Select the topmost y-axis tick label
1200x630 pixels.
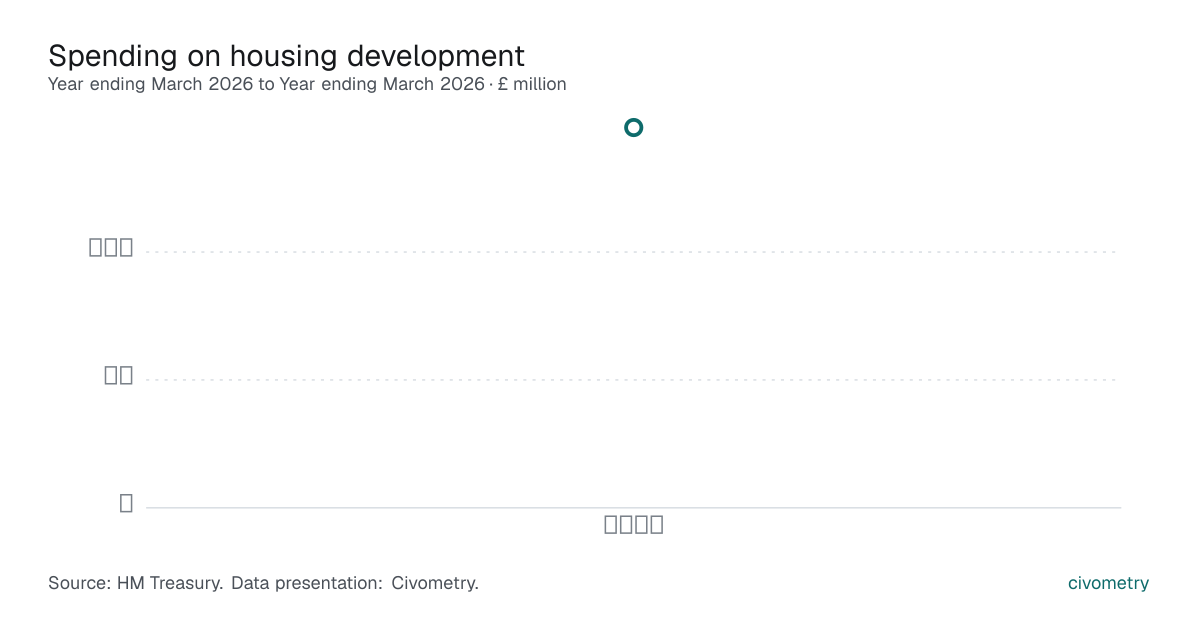pyautogui.click(x=111, y=247)
